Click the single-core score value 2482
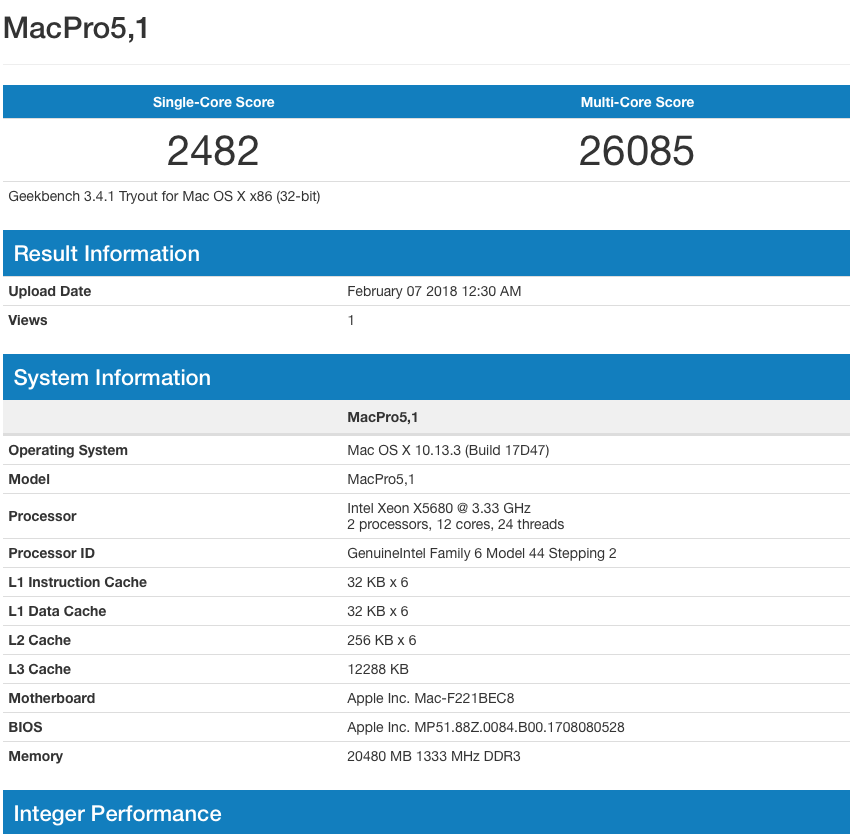The height and width of the screenshot is (834, 851). coord(213,151)
